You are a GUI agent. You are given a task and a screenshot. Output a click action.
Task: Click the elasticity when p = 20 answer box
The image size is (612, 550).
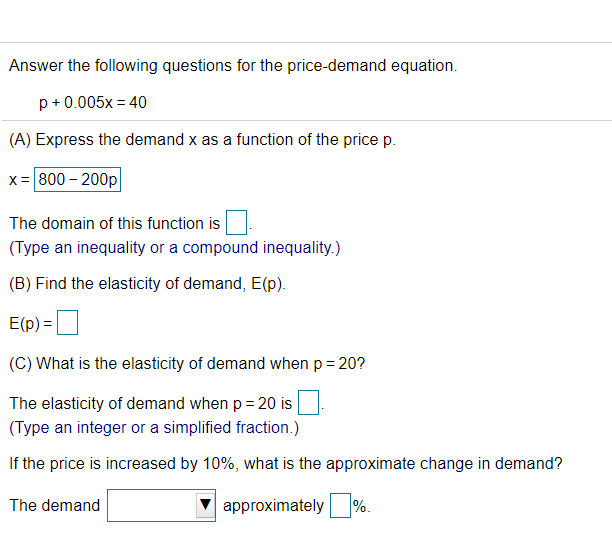tap(308, 404)
